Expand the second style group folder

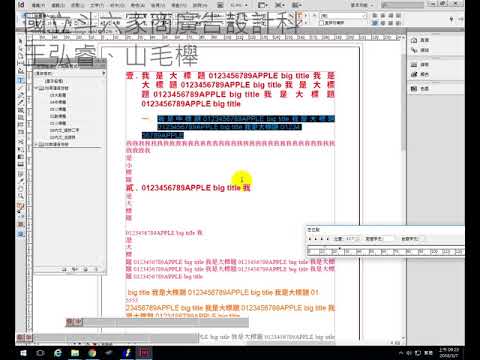[36, 144]
